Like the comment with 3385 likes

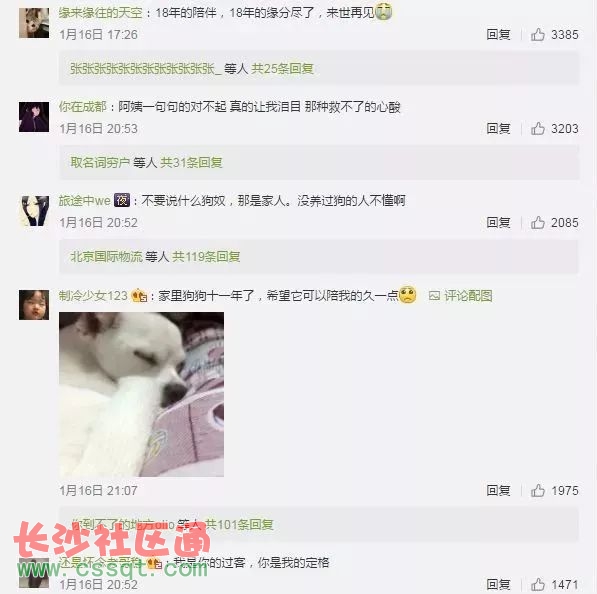pos(538,35)
